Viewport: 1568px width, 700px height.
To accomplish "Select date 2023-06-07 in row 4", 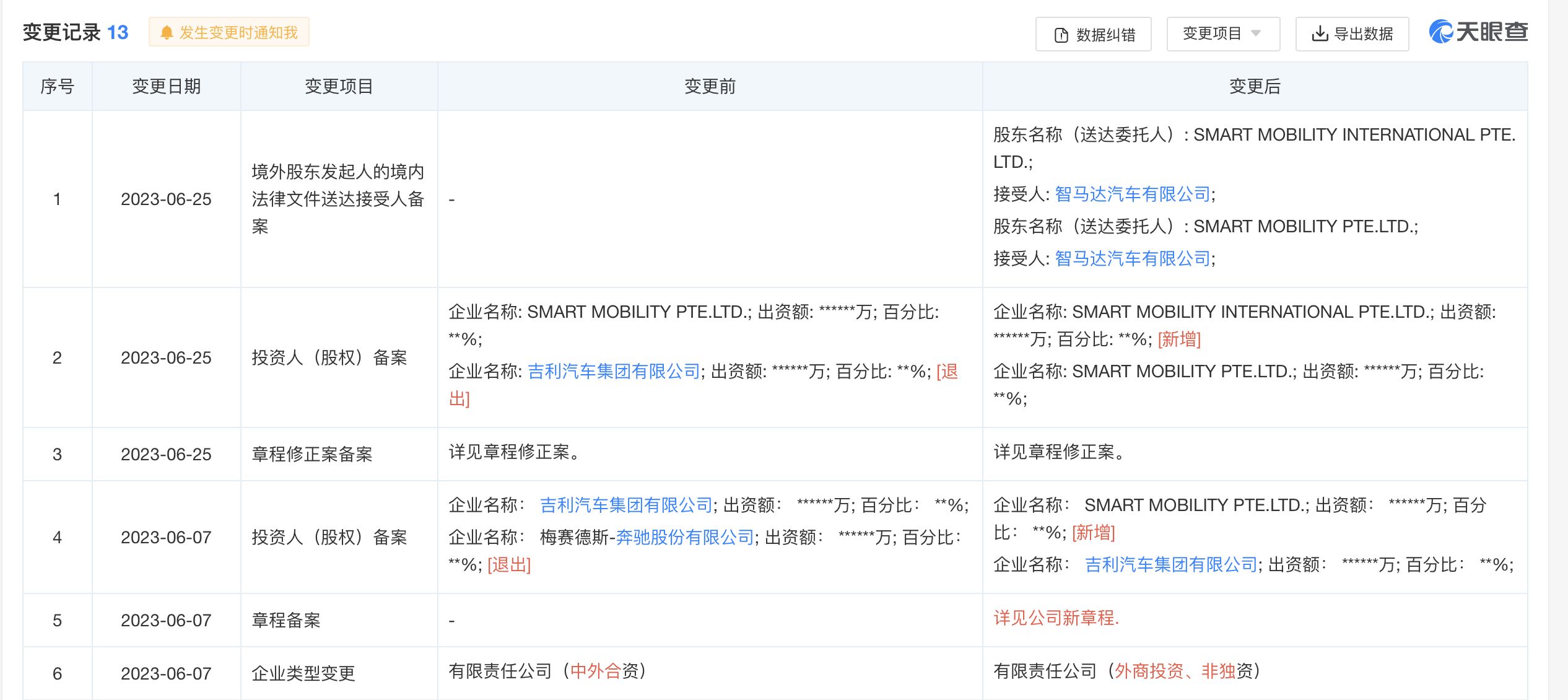I will pos(166,538).
